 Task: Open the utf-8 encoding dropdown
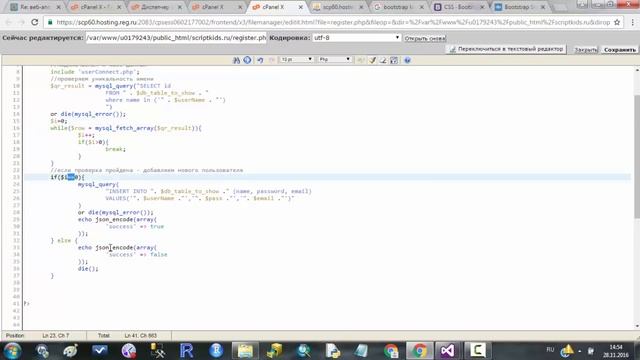[356, 38]
